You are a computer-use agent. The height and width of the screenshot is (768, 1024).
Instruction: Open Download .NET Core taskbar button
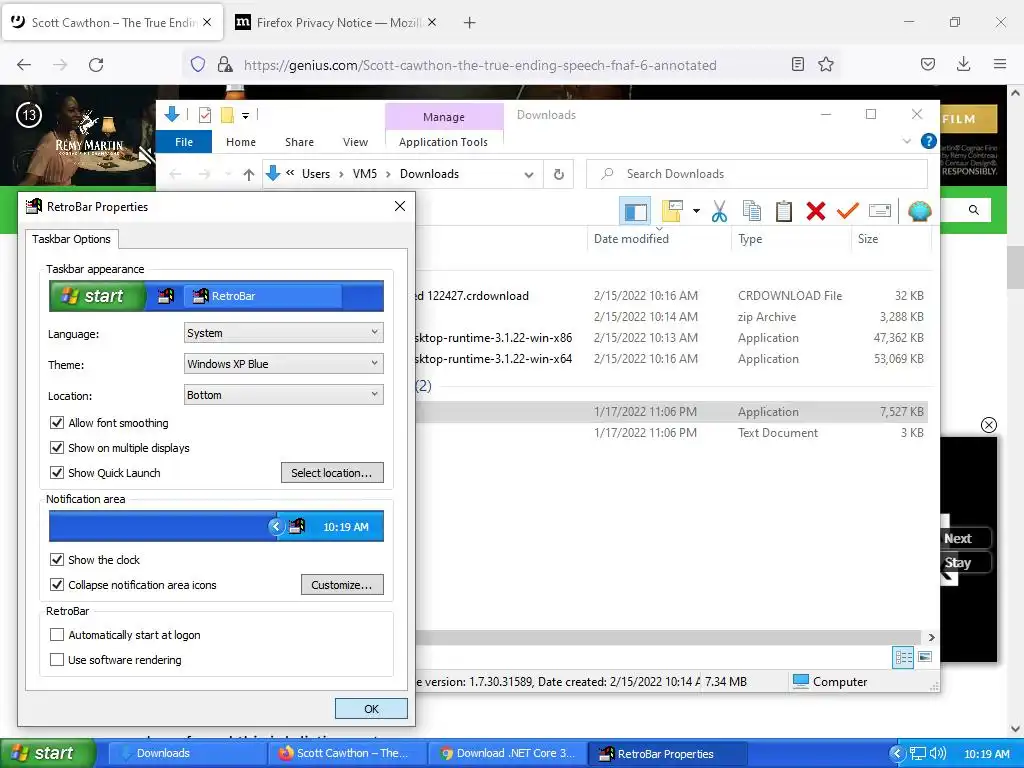(x=508, y=754)
